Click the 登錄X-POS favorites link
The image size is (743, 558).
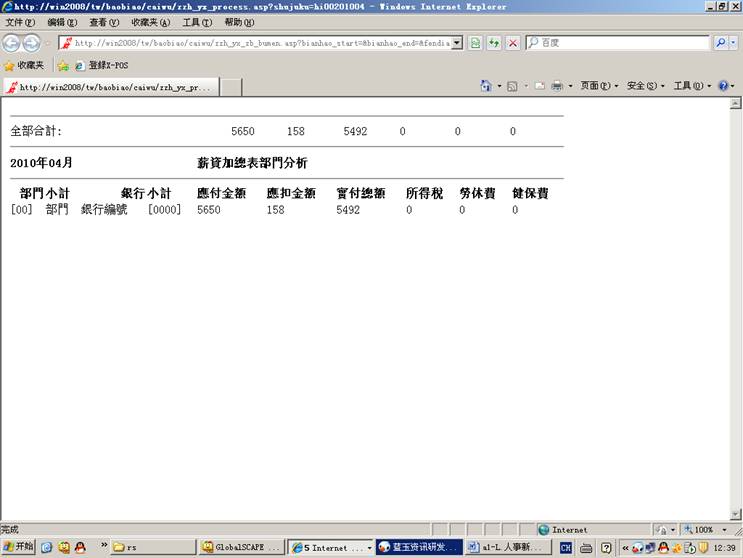point(103,65)
